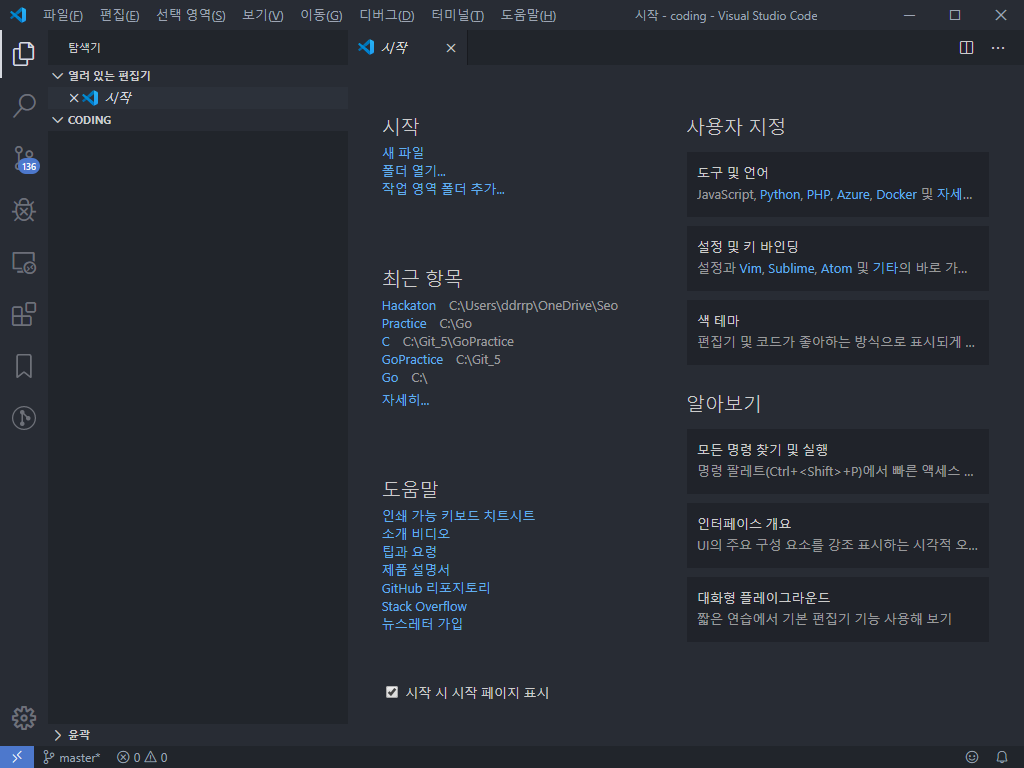Open the 선택 영역(S) menu
Viewport: 1024px width, 768px height.
[191, 15]
